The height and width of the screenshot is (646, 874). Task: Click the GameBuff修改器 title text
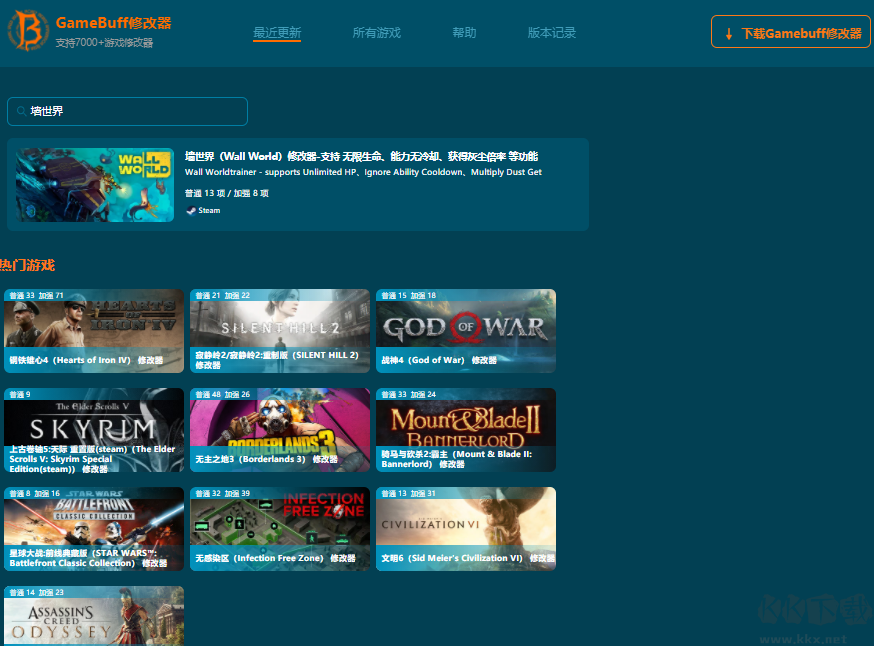coord(114,23)
